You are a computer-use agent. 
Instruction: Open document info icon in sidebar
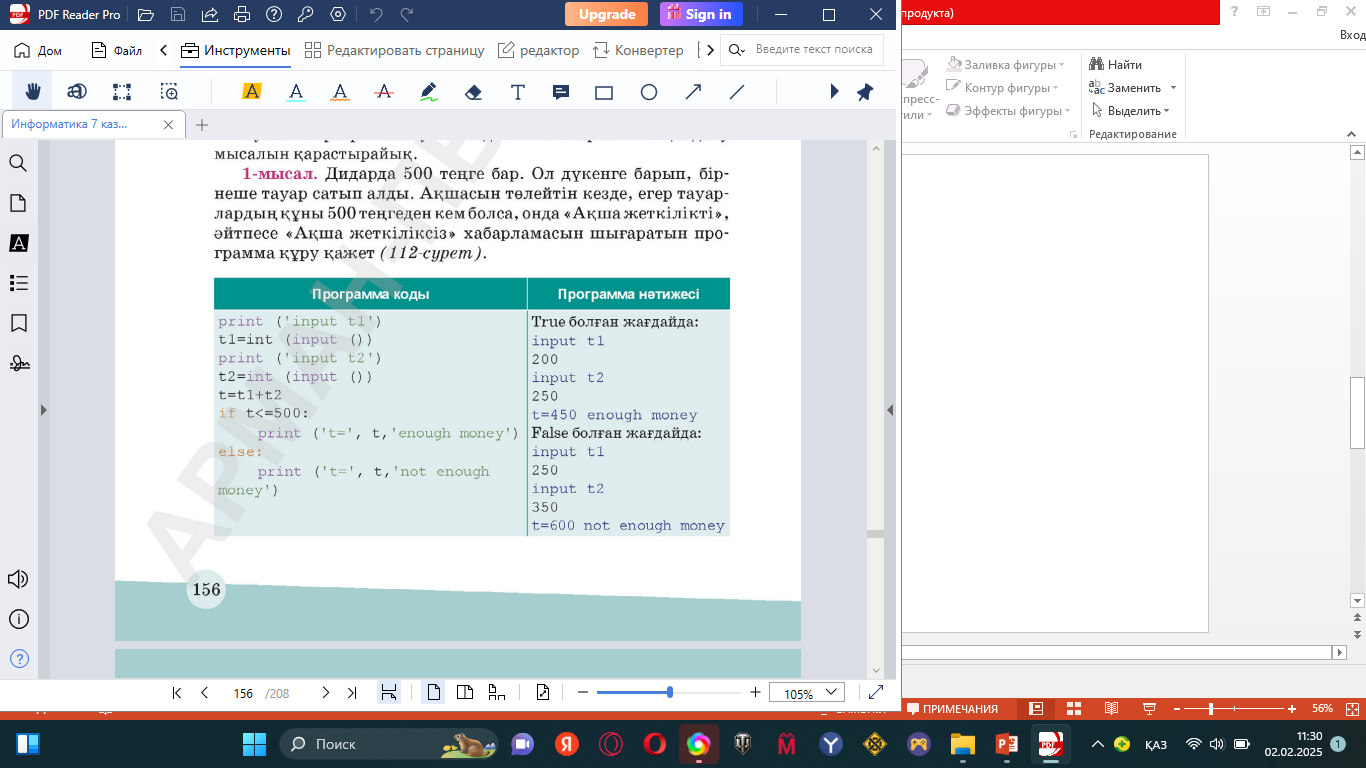click(18, 619)
